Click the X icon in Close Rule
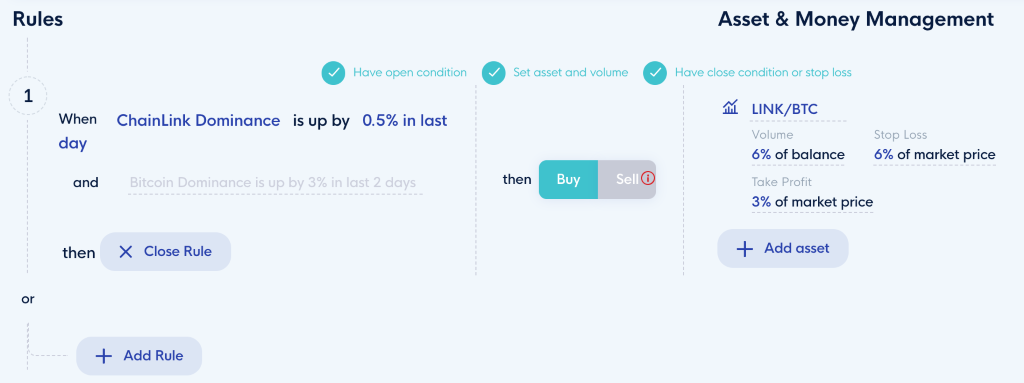The width and height of the screenshot is (1024, 383). tap(126, 252)
